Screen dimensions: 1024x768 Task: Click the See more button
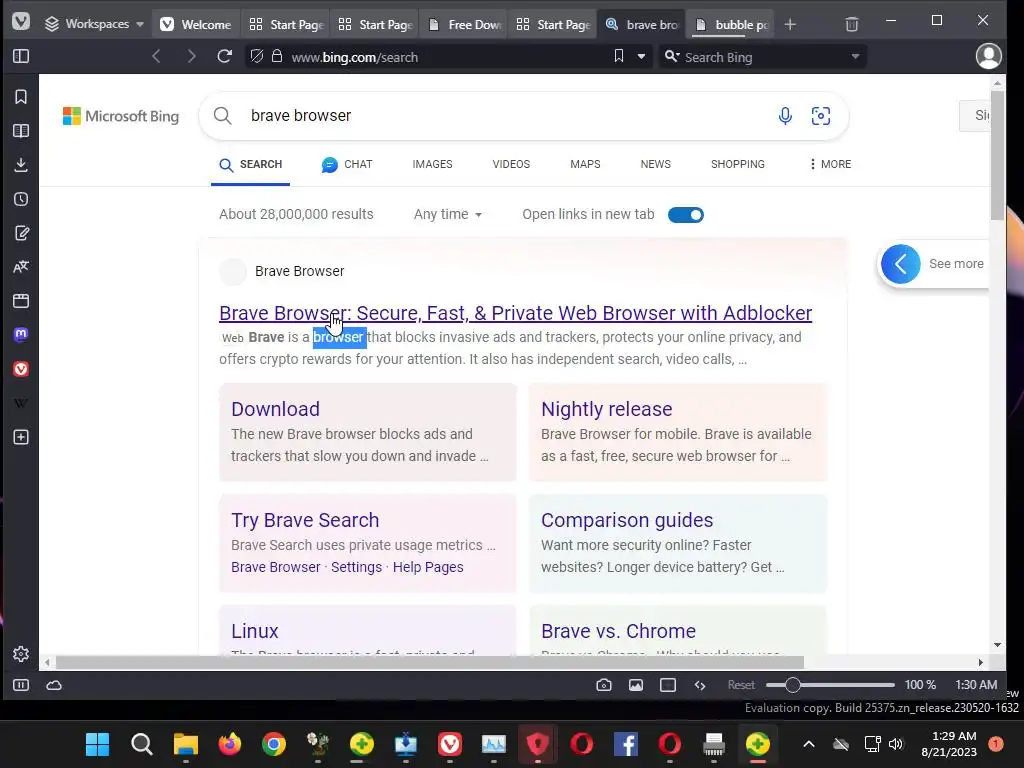point(934,264)
